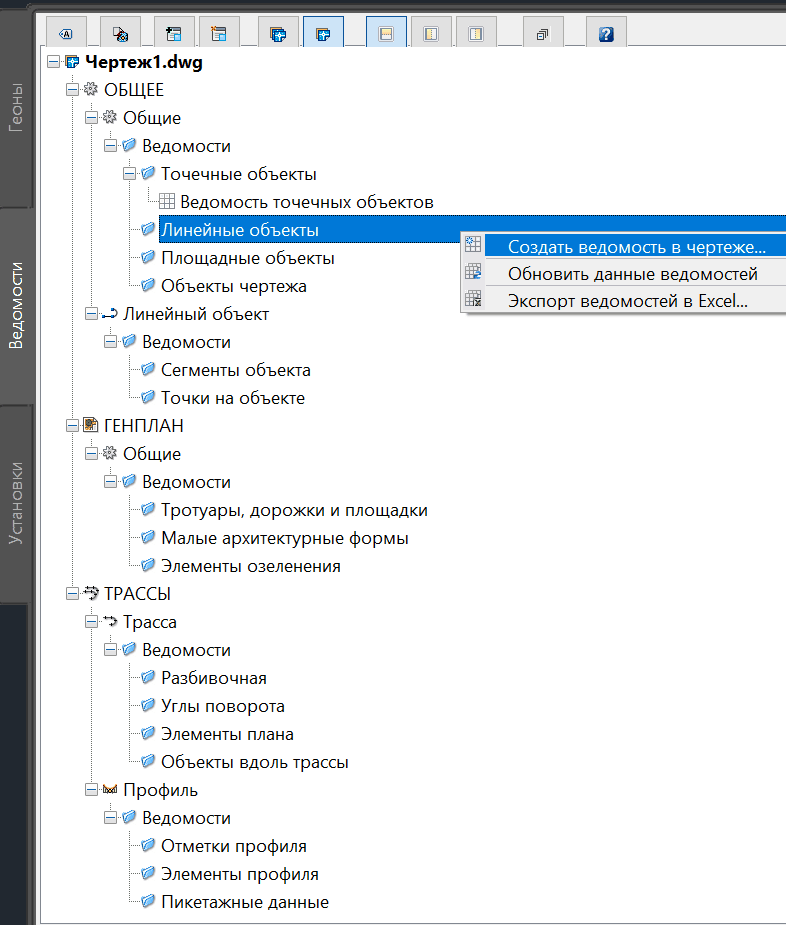Viewport: 786px width, 925px height.
Task: Select Обновить данные ведомостей from context menu
Action: click(632, 273)
